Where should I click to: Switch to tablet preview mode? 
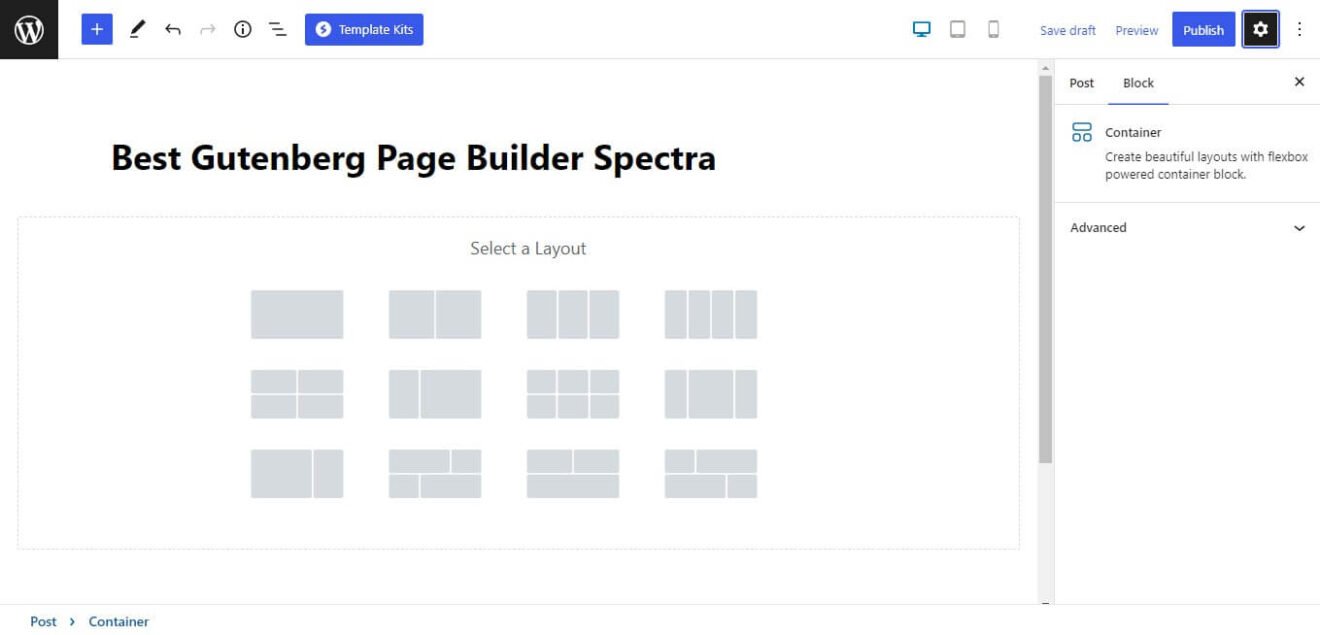click(x=957, y=30)
